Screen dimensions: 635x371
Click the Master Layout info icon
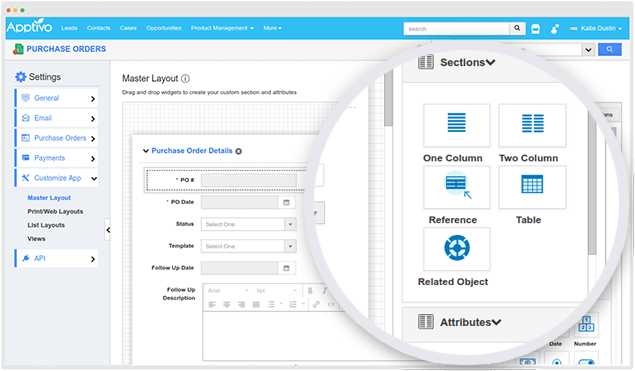coord(185,79)
